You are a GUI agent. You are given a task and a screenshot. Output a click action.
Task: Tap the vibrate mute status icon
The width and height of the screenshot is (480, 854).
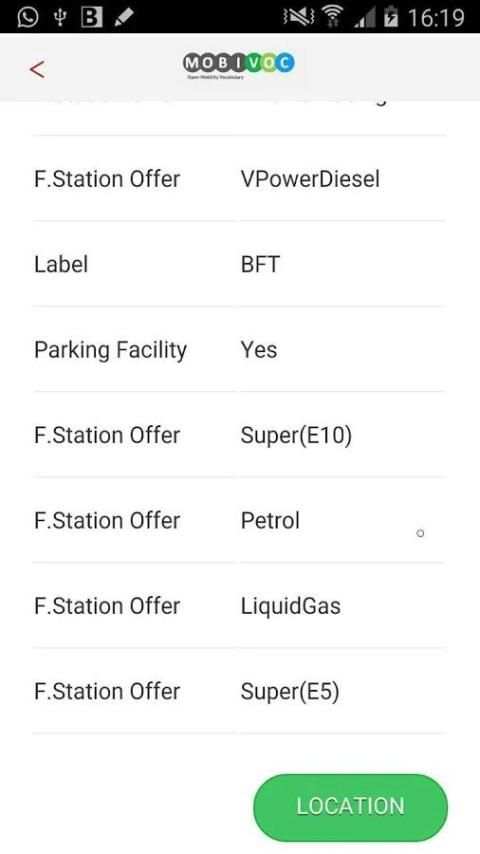click(x=299, y=17)
